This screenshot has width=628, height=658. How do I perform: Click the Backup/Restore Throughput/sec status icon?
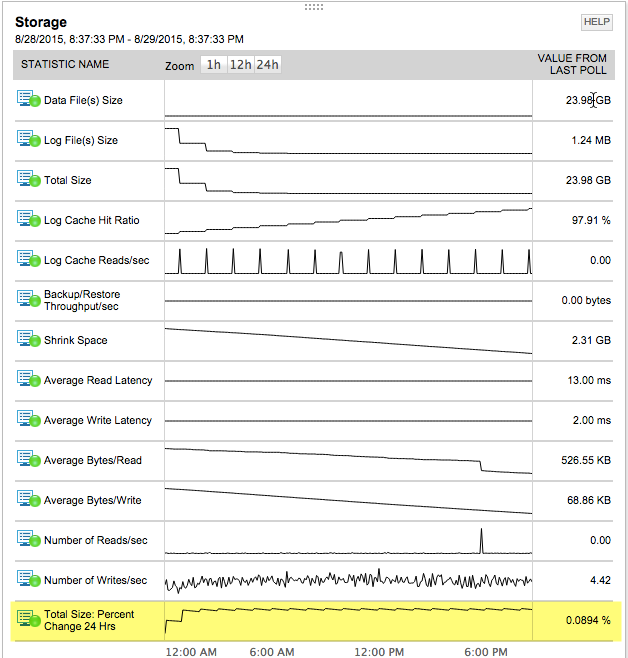29,298
